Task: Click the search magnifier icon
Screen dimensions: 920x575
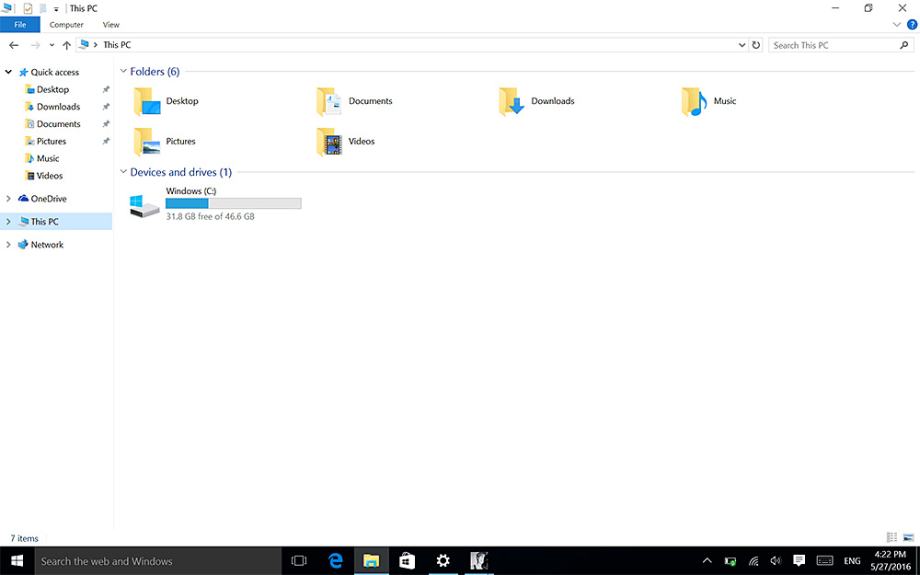Action: point(904,45)
